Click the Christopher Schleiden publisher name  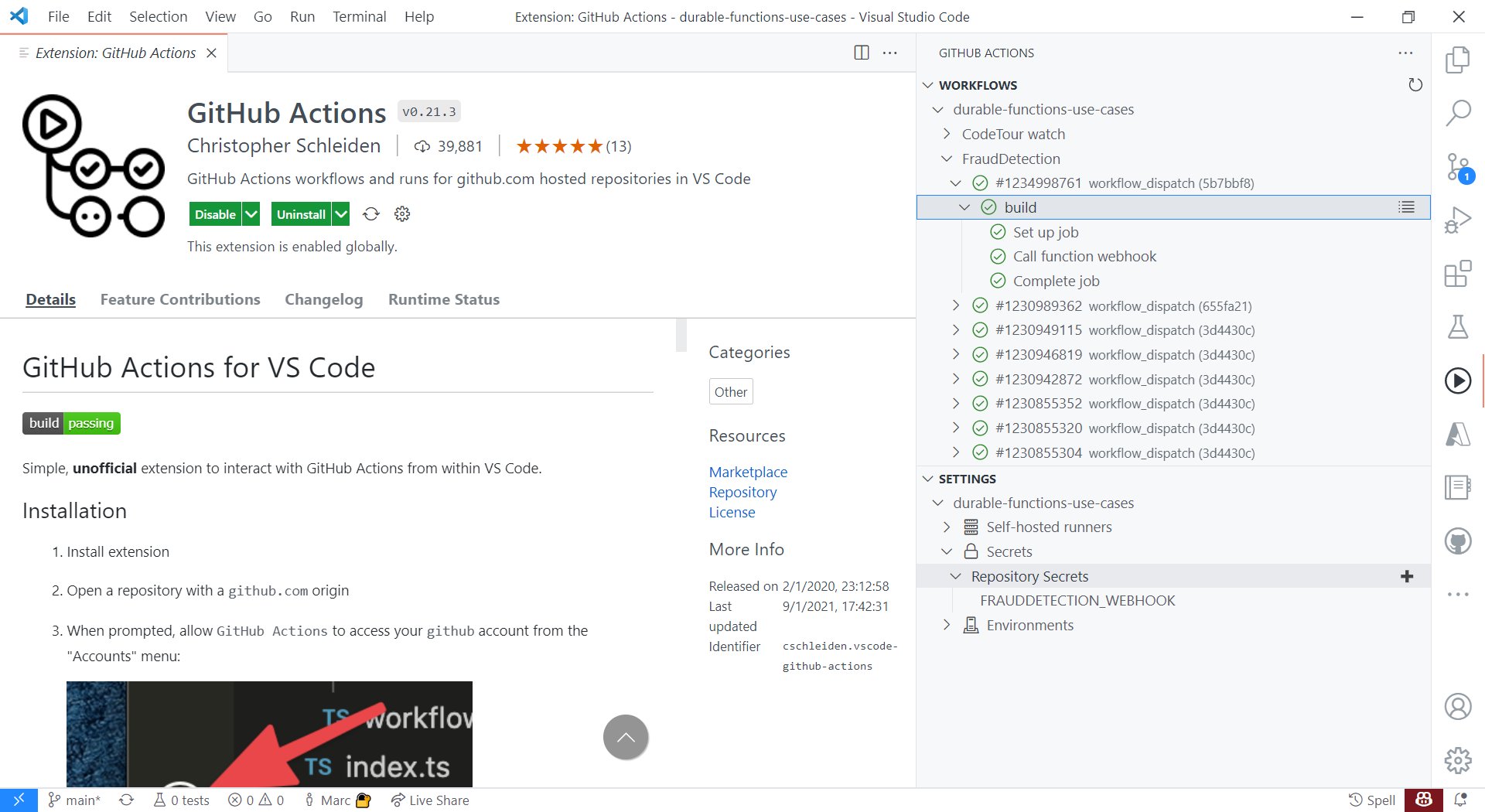tap(284, 145)
